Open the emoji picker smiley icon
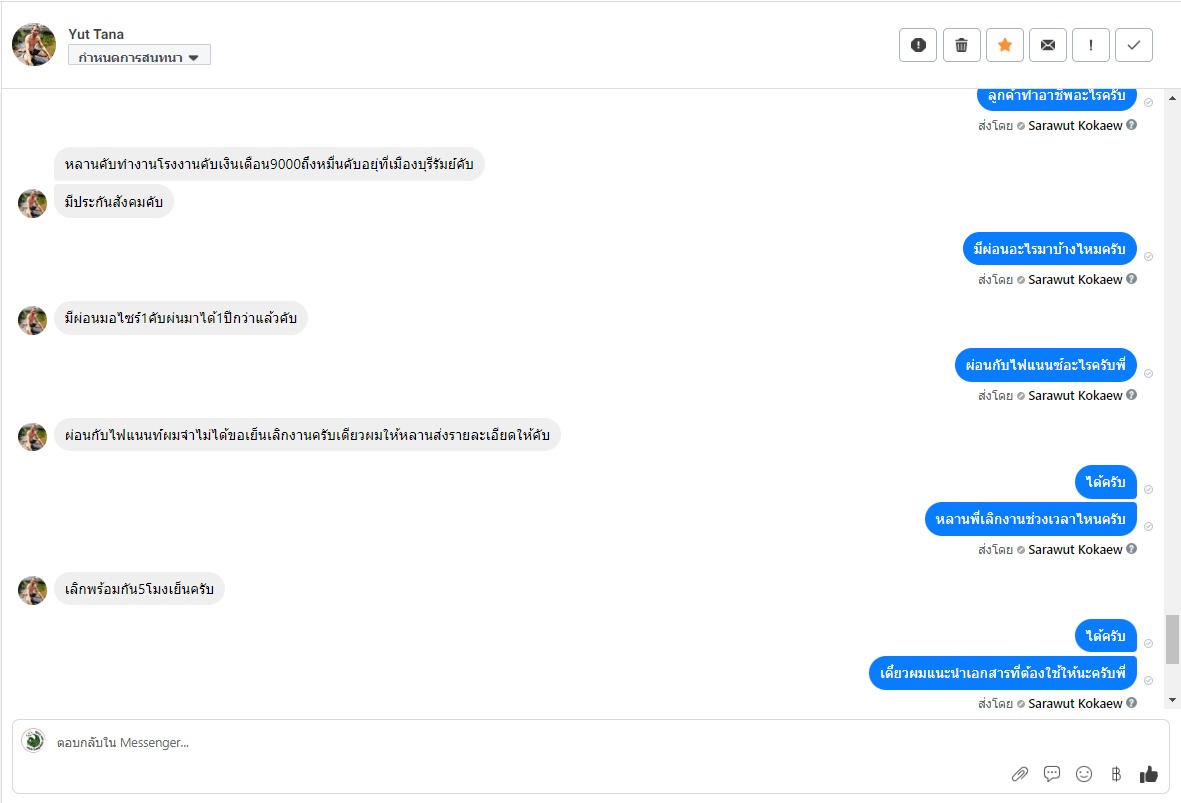Image resolution: width=1181 pixels, height=803 pixels. pos(1084,773)
